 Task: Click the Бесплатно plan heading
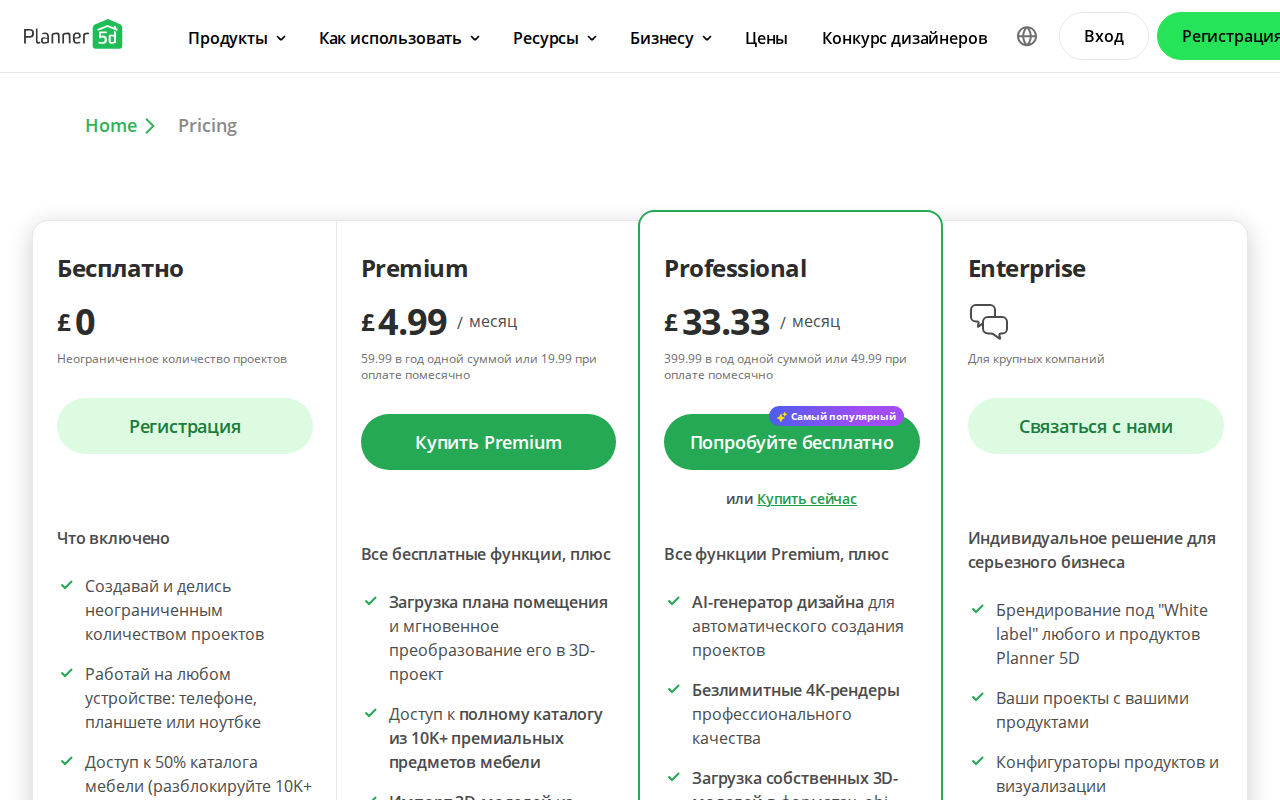120,268
